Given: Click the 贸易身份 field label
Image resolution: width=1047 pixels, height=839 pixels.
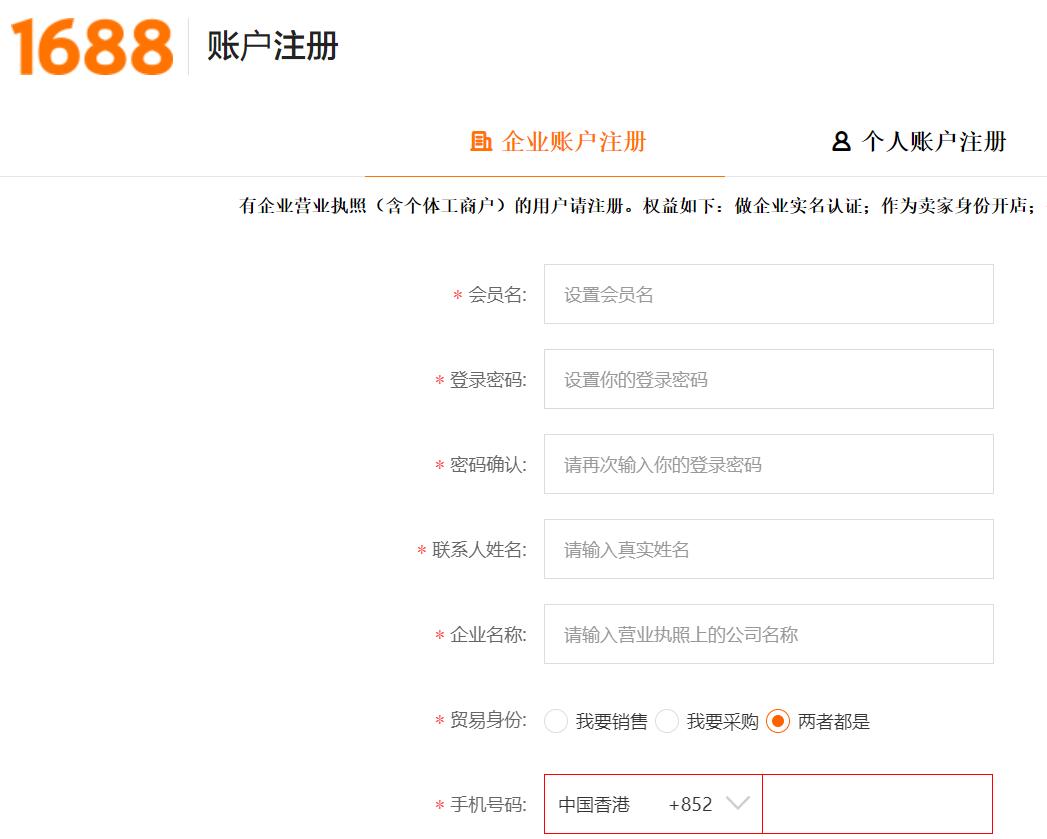Looking at the screenshot, I should (x=487, y=721).
